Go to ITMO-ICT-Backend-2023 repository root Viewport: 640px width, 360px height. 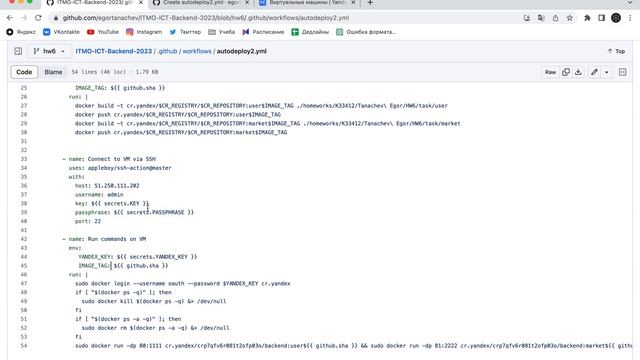coord(113,51)
